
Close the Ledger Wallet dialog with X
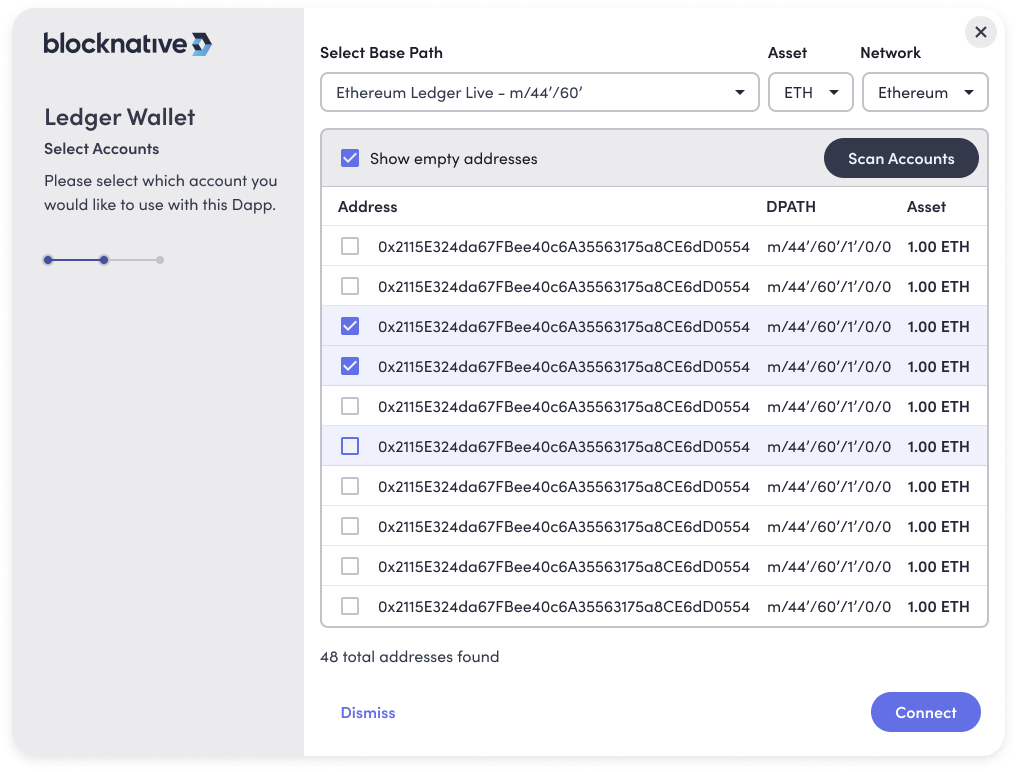981,32
